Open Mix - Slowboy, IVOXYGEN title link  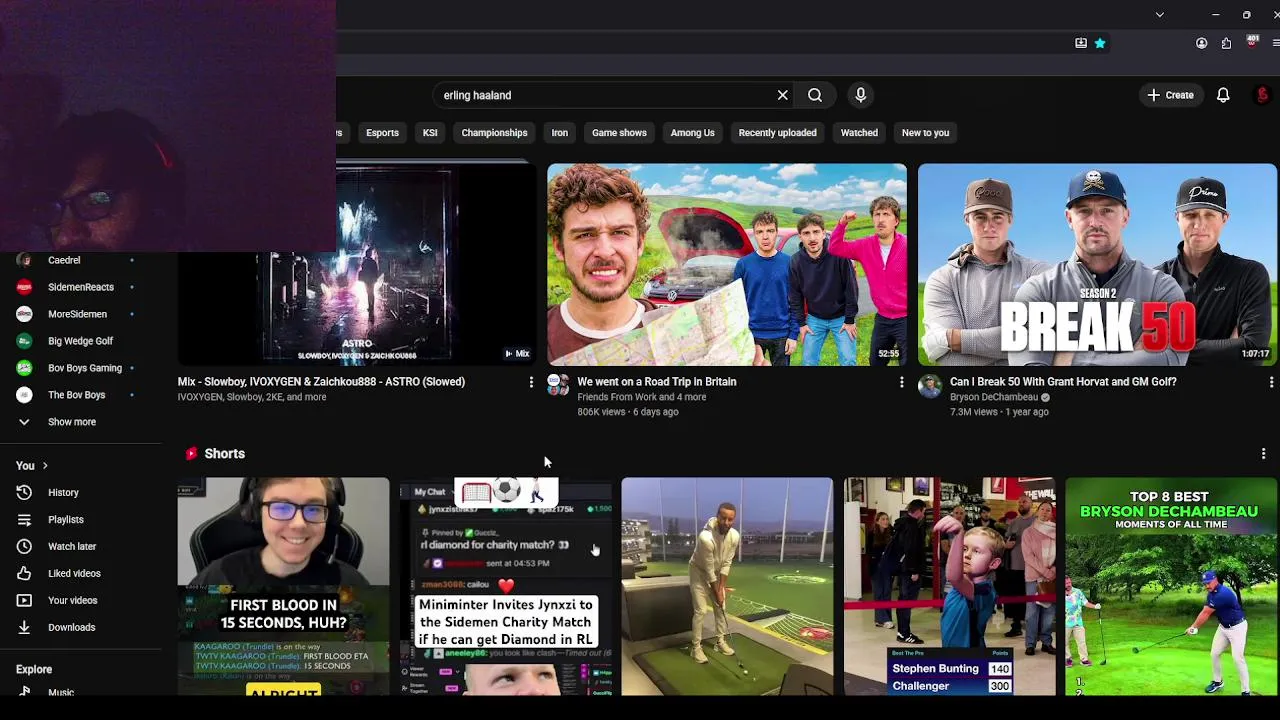[321, 381]
